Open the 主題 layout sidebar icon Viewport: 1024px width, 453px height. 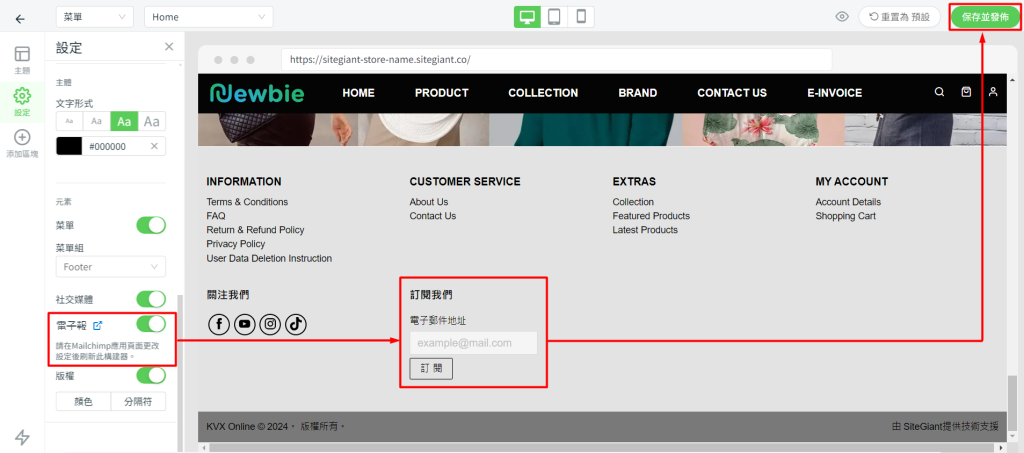(x=22, y=58)
